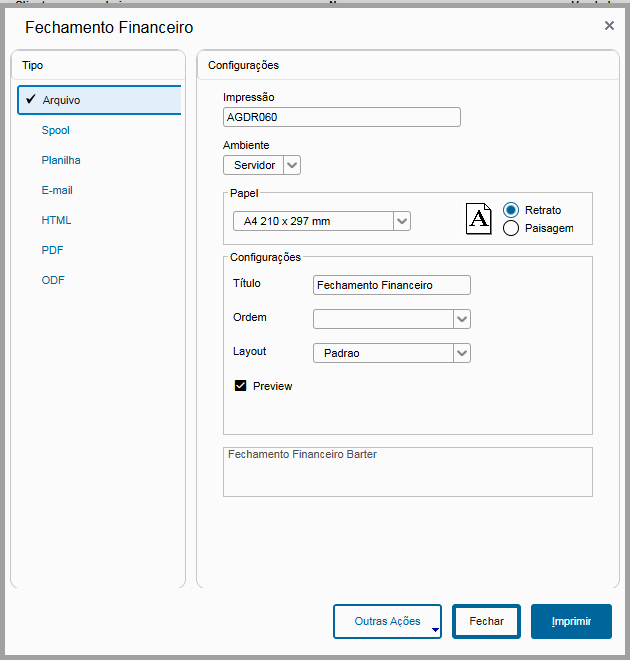Open the Ordem dropdown list
The height and width of the screenshot is (660, 630).
pos(461,319)
